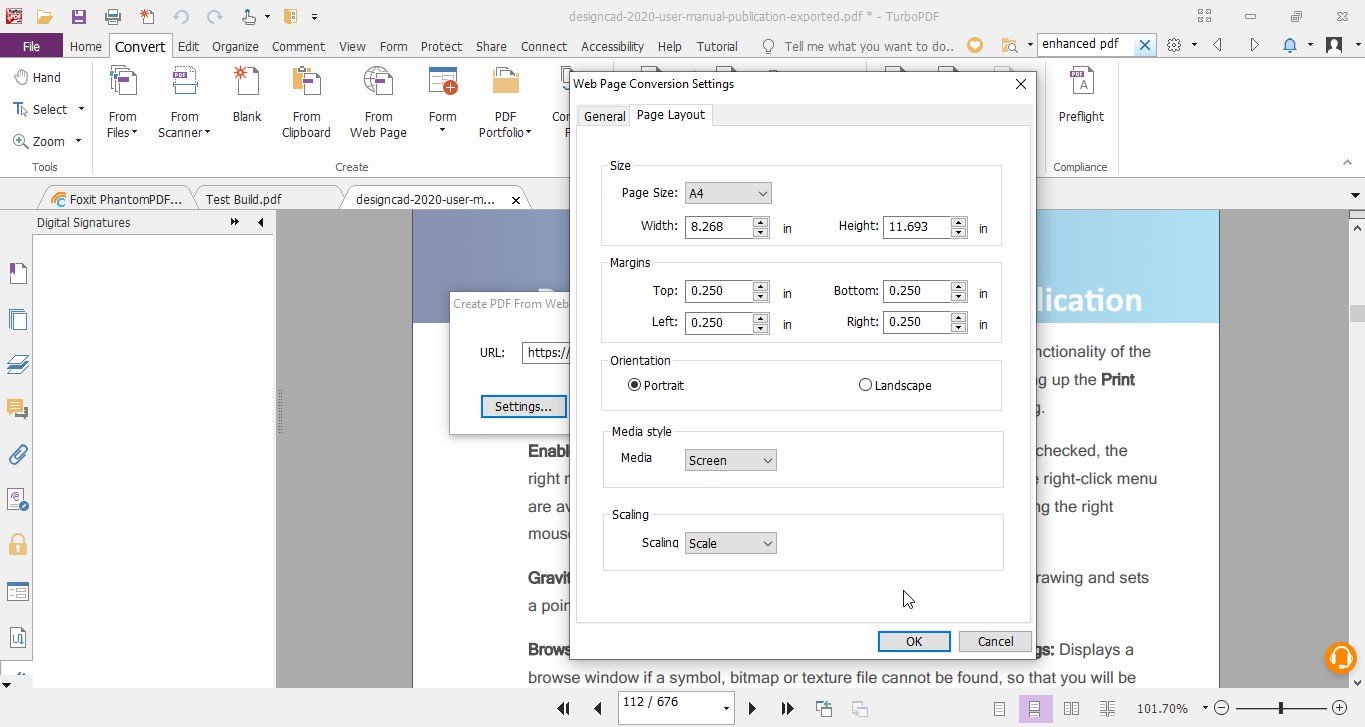Save the document with the floppy icon

(78, 17)
